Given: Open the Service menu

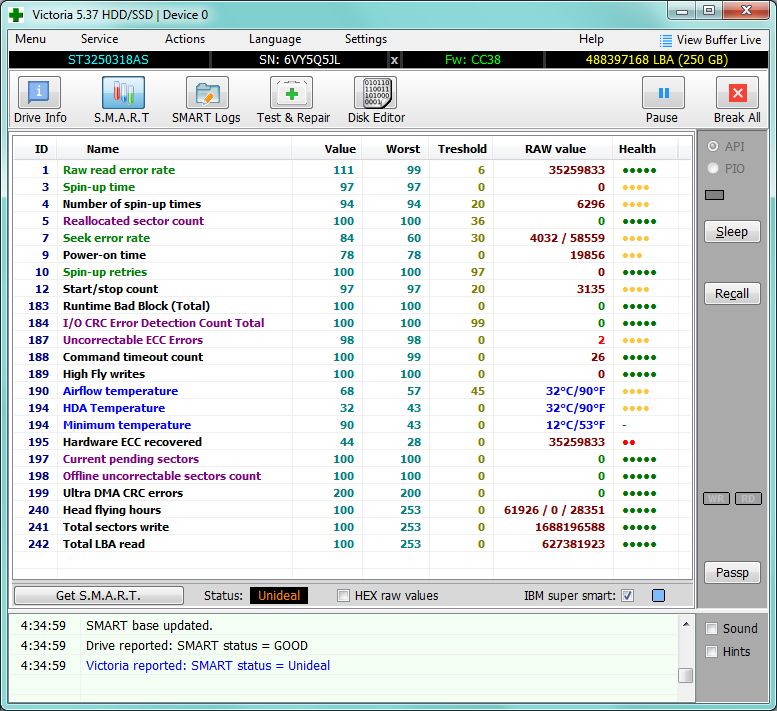Looking at the screenshot, I should pos(100,39).
